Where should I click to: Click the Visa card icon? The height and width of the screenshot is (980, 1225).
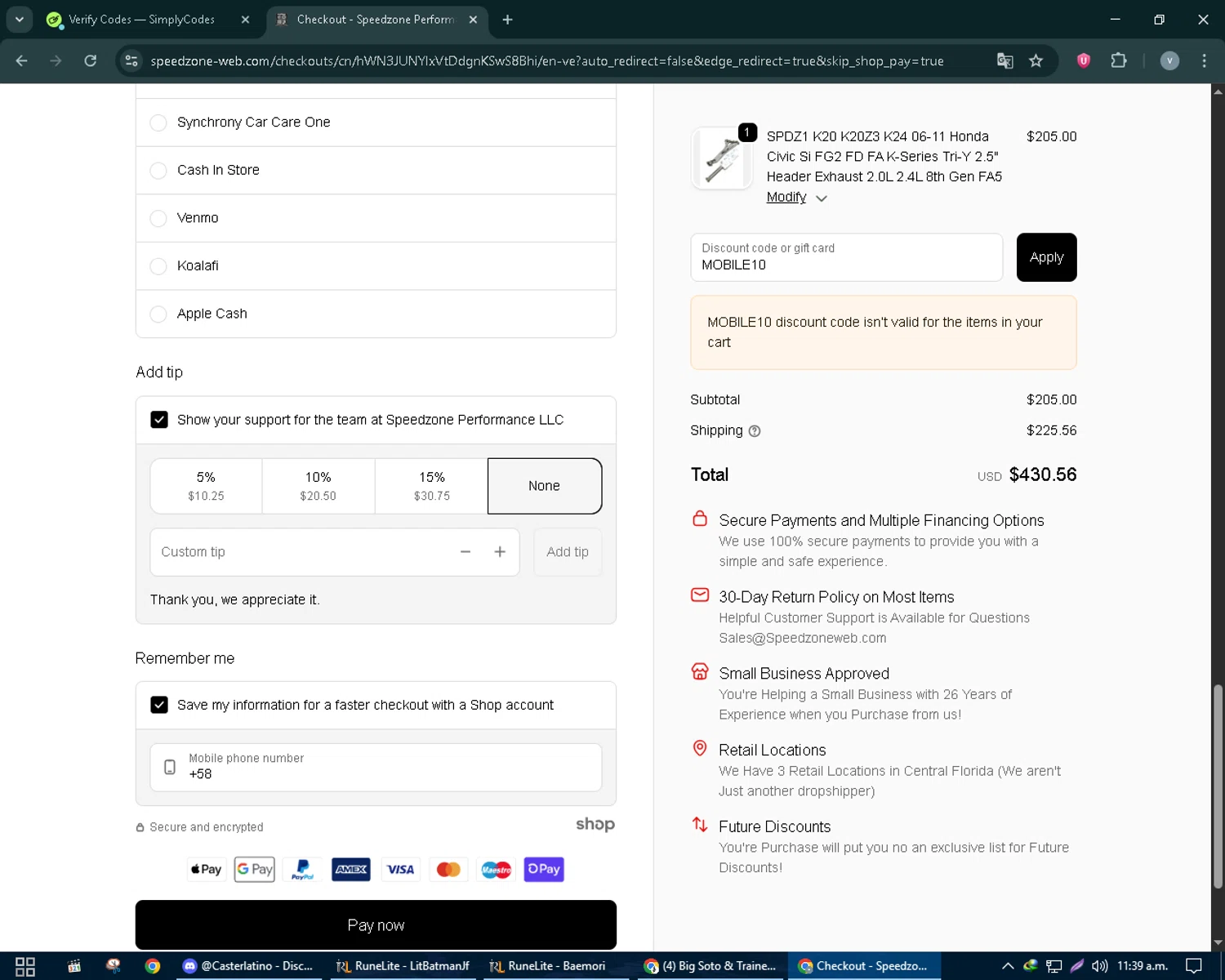tap(400, 869)
